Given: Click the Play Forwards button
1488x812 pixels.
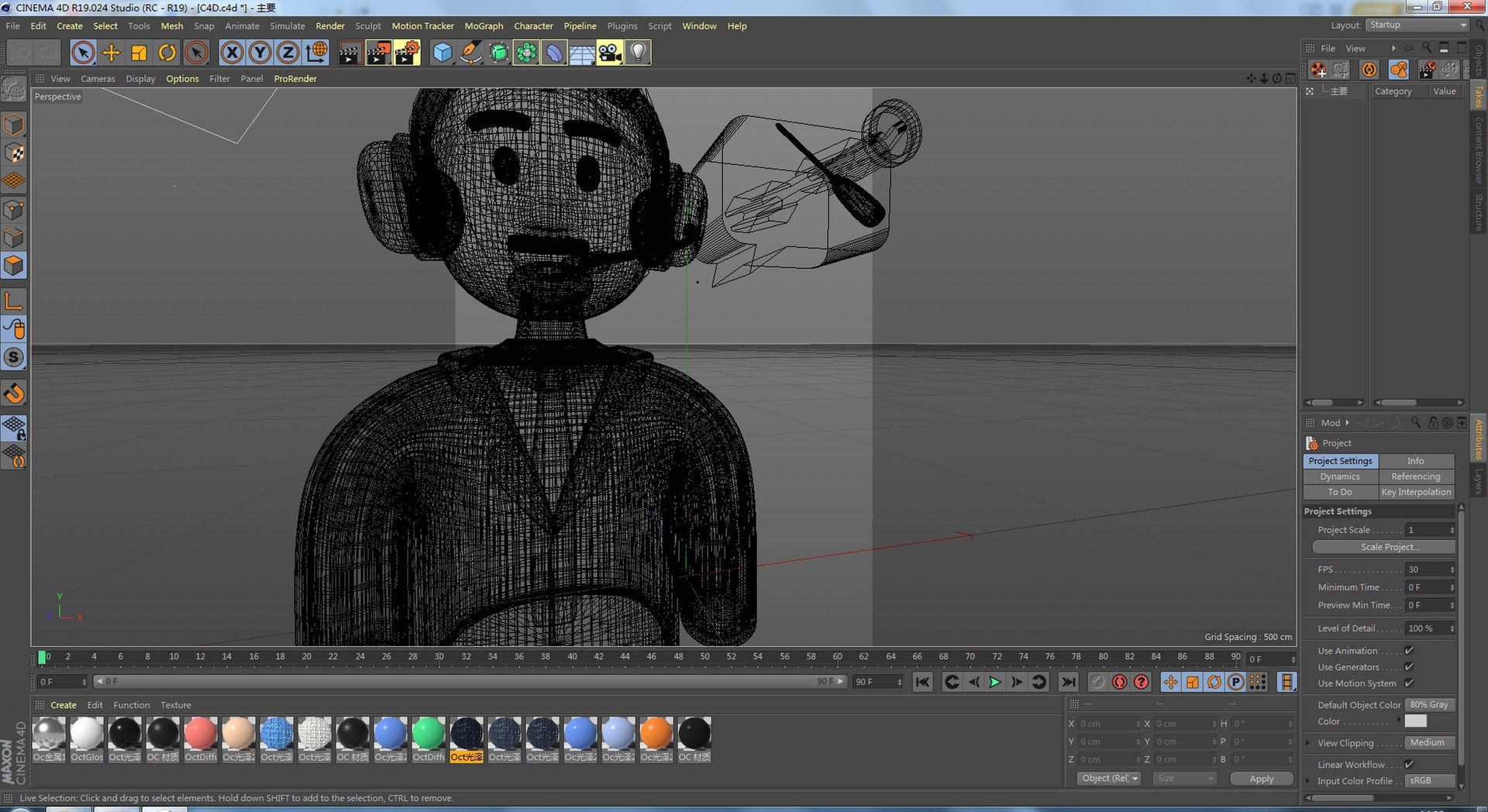Looking at the screenshot, I should click(x=995, y=682).
